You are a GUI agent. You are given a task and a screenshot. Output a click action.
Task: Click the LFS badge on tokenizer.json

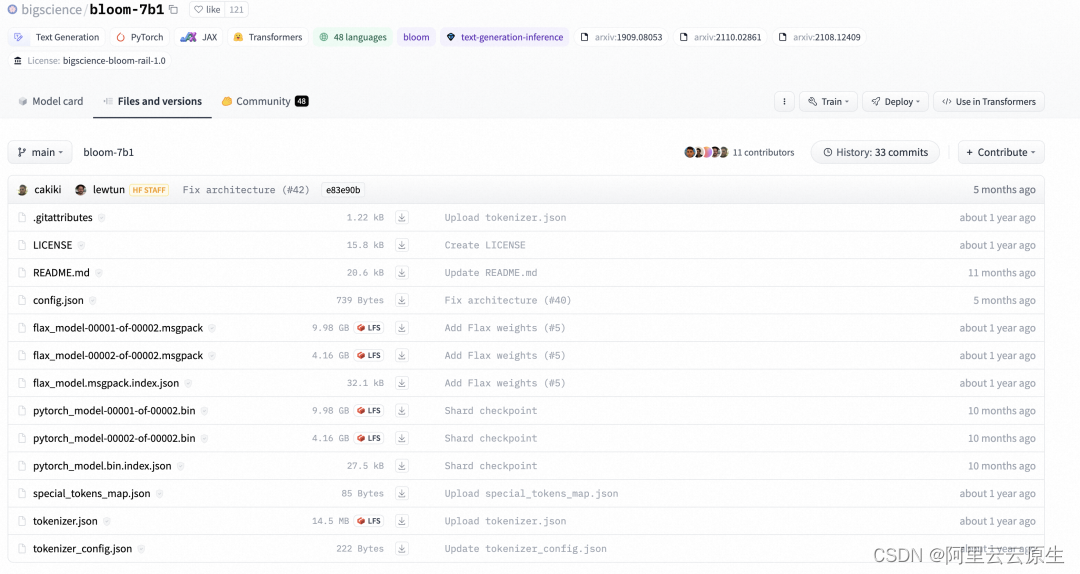pyautogui.click(x=369, y=521)
